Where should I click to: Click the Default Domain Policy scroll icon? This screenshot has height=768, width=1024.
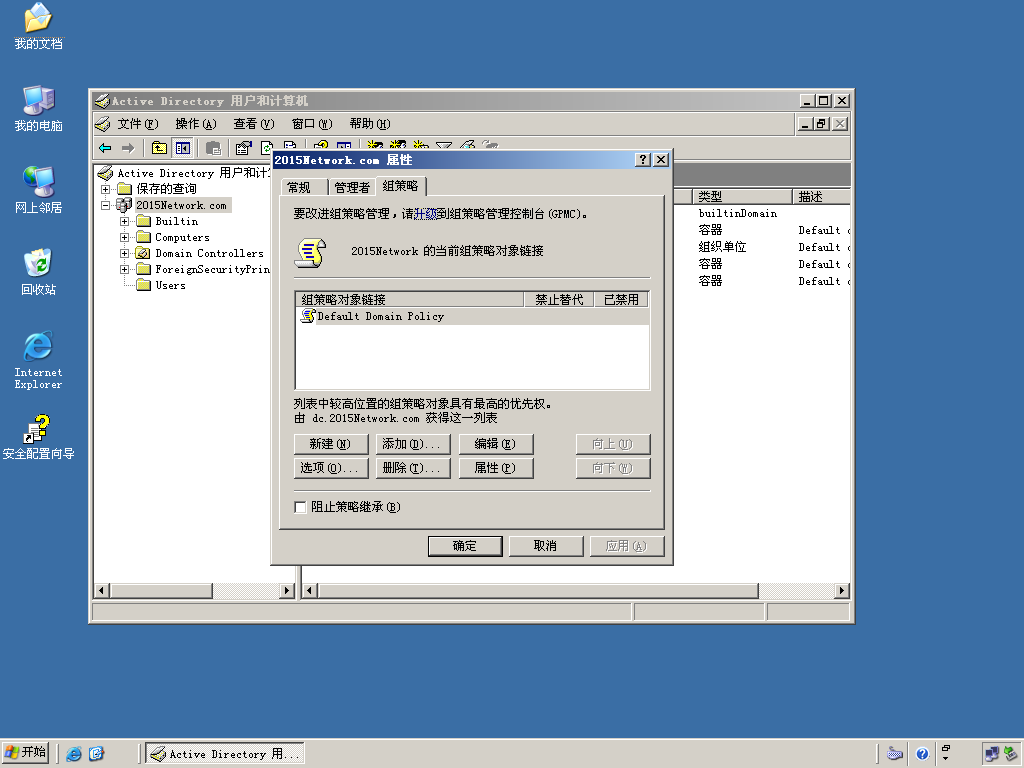tap(308, 316)
